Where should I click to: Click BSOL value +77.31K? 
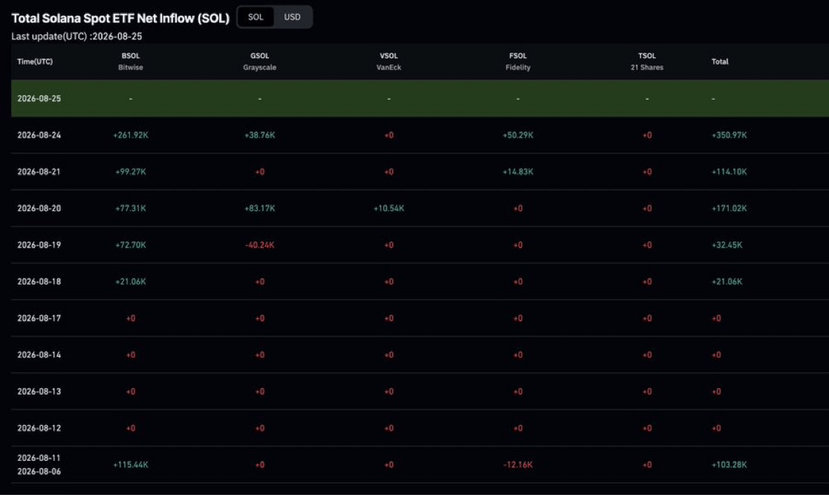point(131,208)
